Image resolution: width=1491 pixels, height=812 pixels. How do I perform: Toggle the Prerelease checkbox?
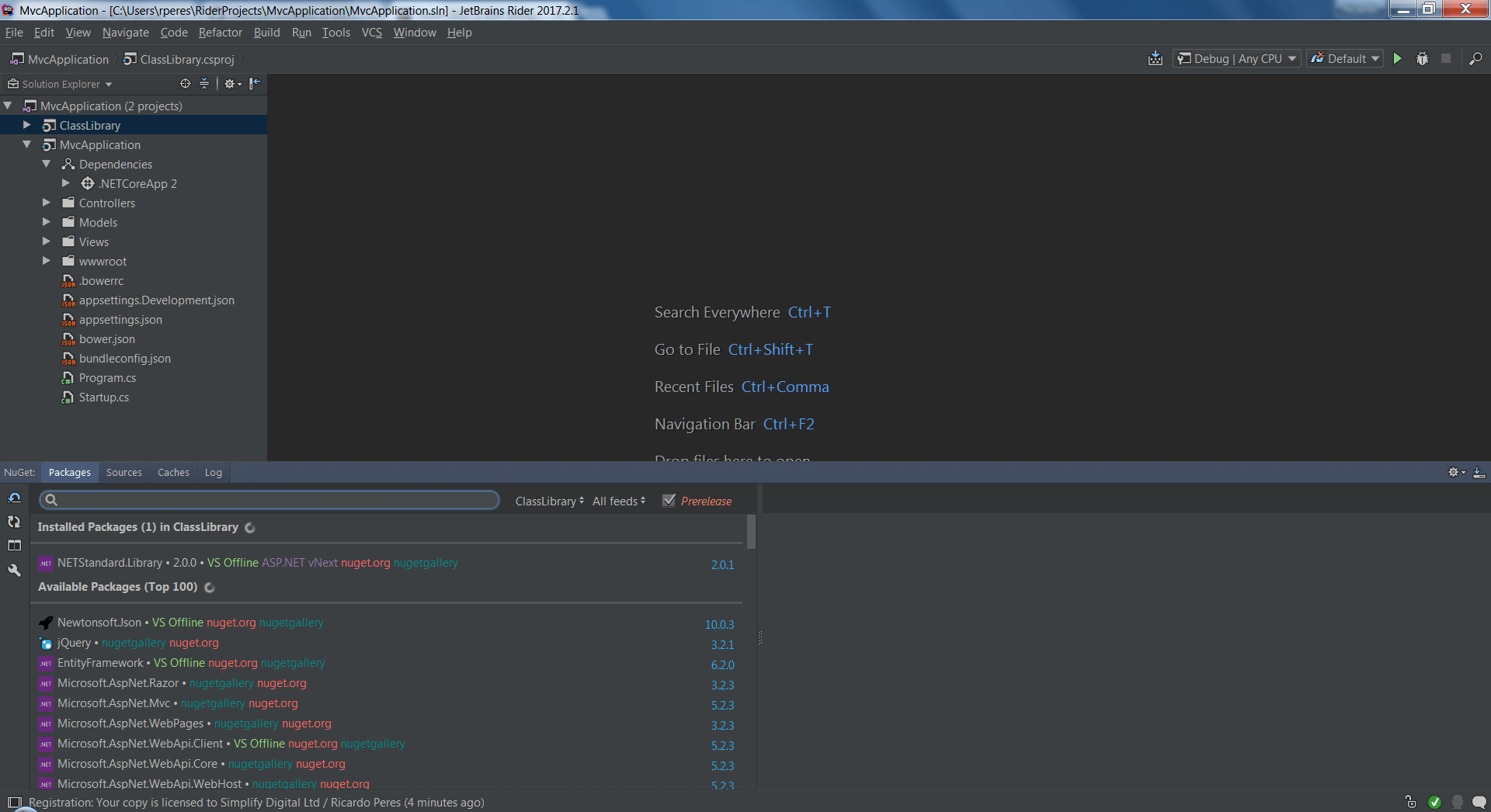[x=669, y=501]
